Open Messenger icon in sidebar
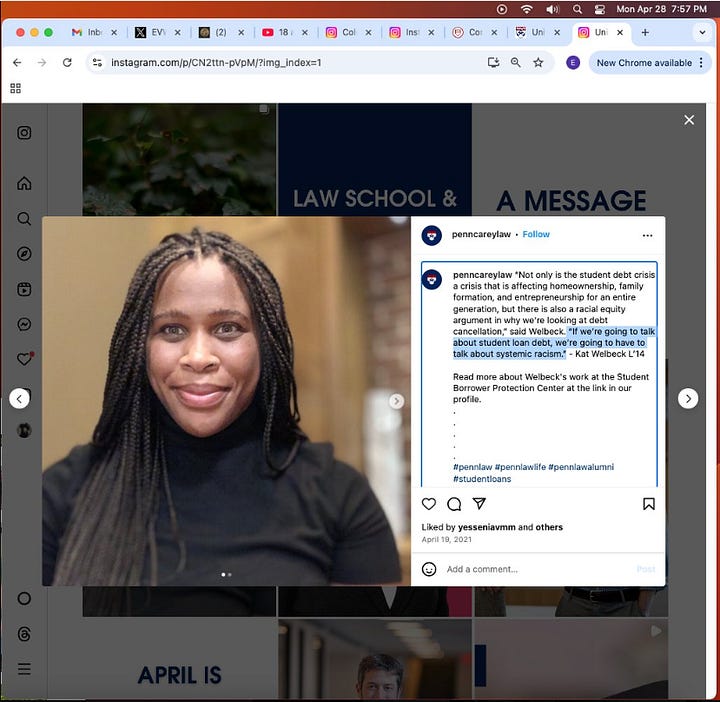720x702 pixels. click(x=24, y=324)
